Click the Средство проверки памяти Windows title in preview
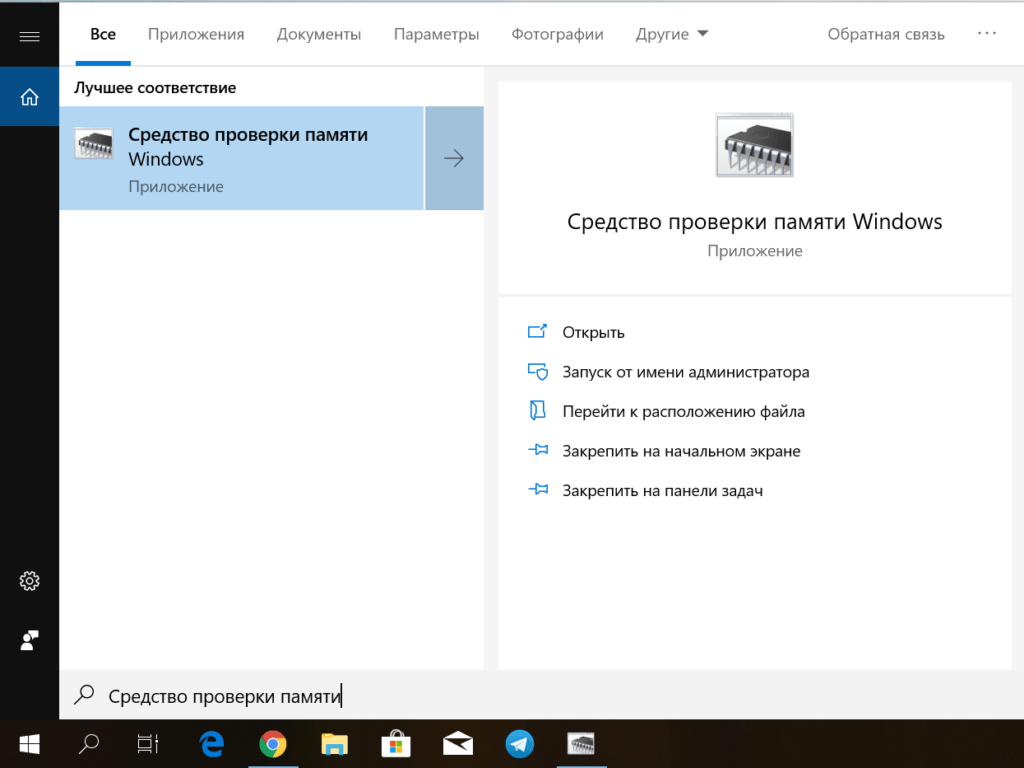 click(x=754, y=222)
